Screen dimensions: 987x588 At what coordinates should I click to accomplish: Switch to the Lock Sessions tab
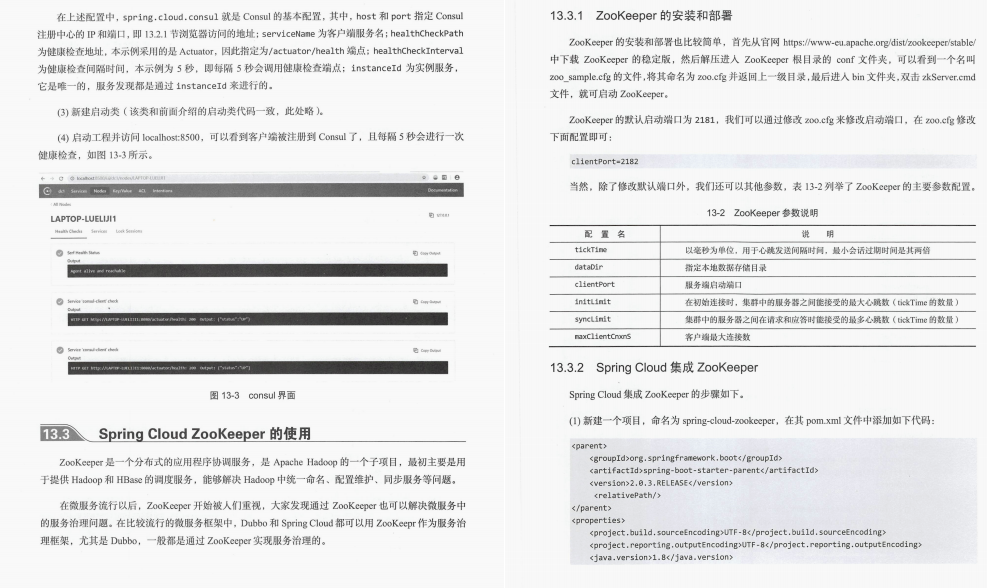point(129,231)
